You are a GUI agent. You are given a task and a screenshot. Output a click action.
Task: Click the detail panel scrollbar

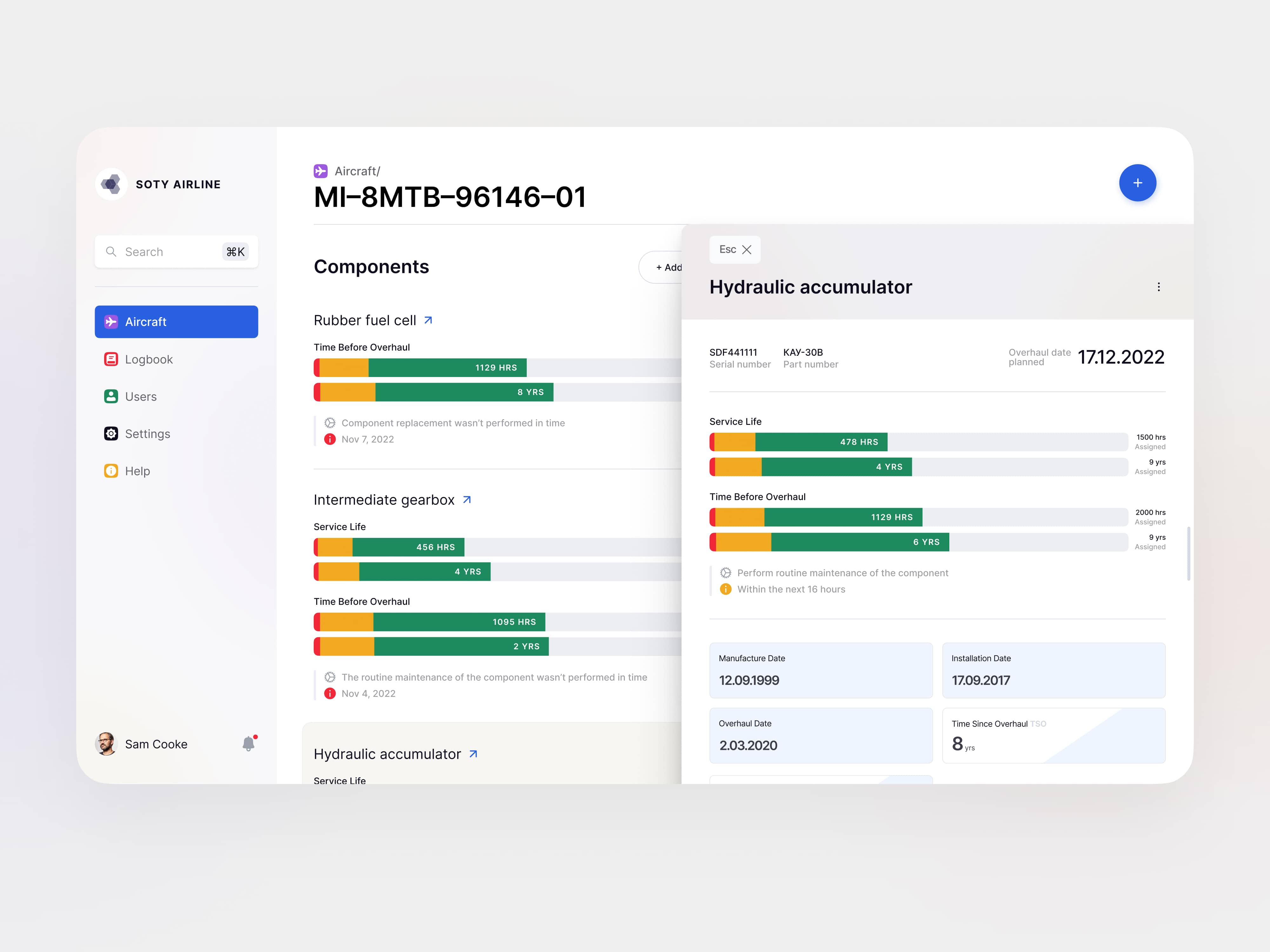(1188, 553)
